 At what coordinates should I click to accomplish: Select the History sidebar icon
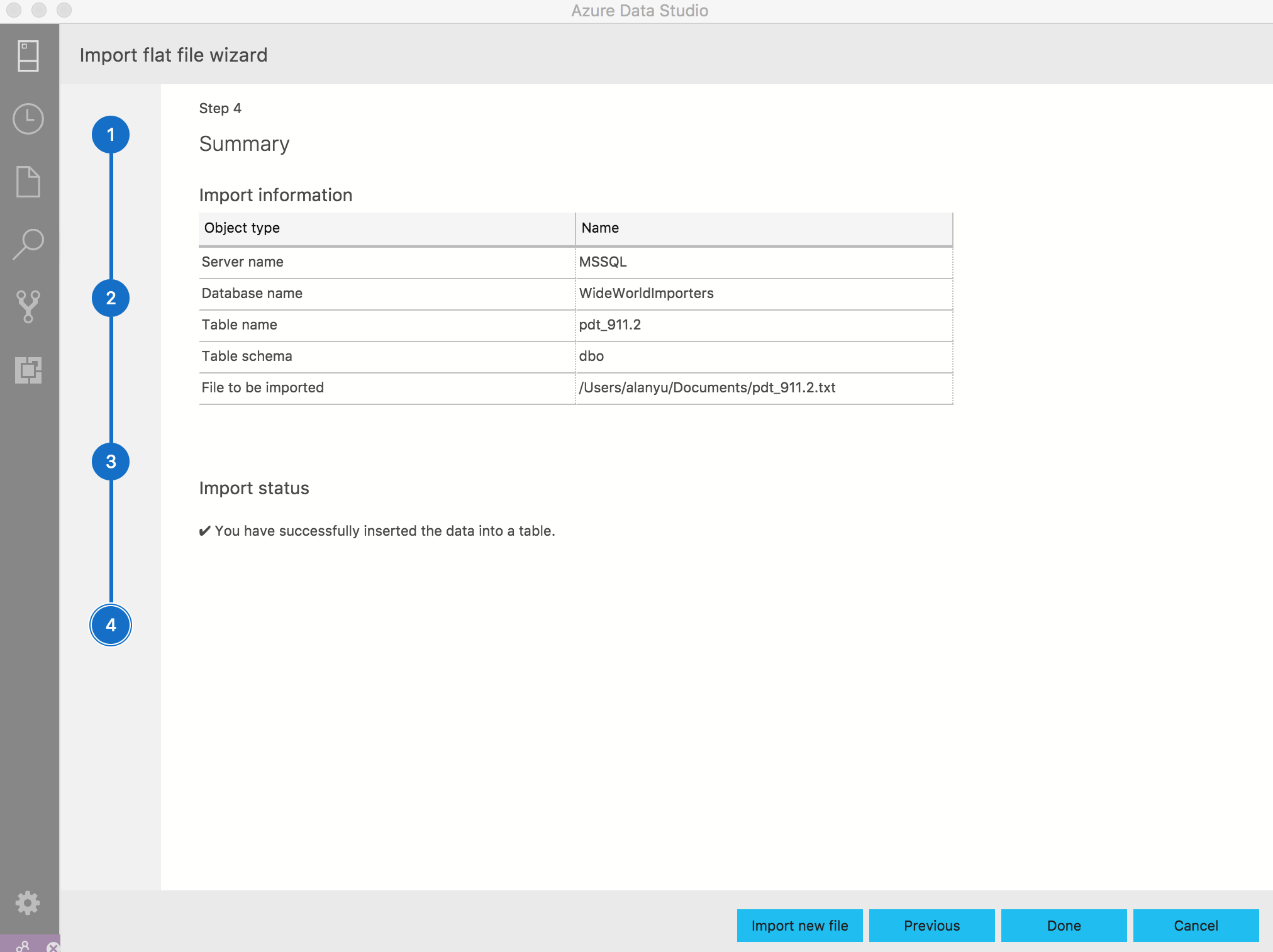pyautogui.click(x=27, y=120)
